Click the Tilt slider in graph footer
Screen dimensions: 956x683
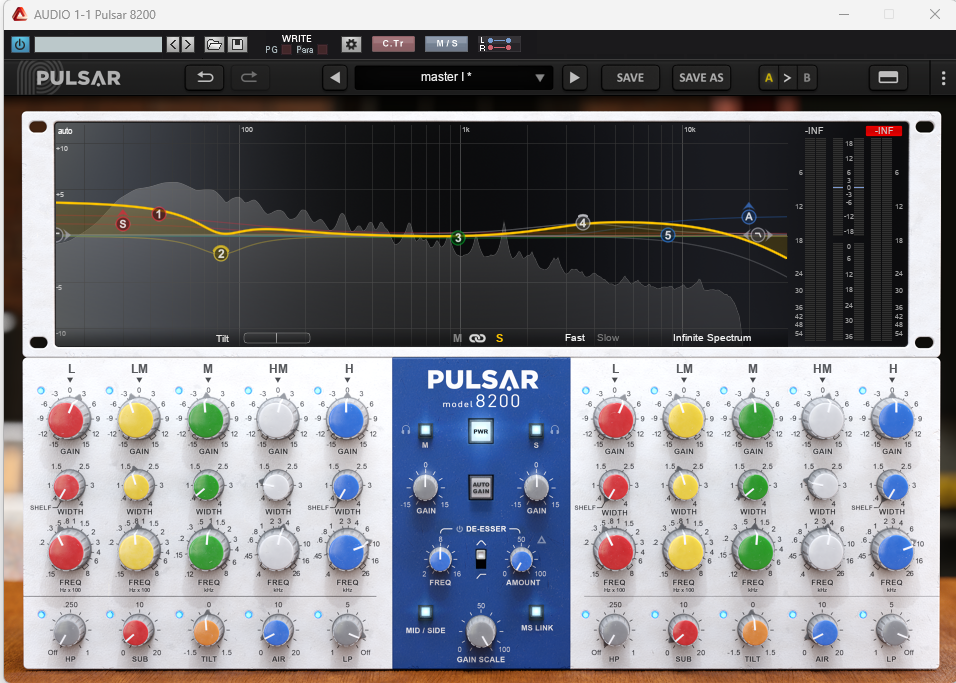[x=277, y=338]
